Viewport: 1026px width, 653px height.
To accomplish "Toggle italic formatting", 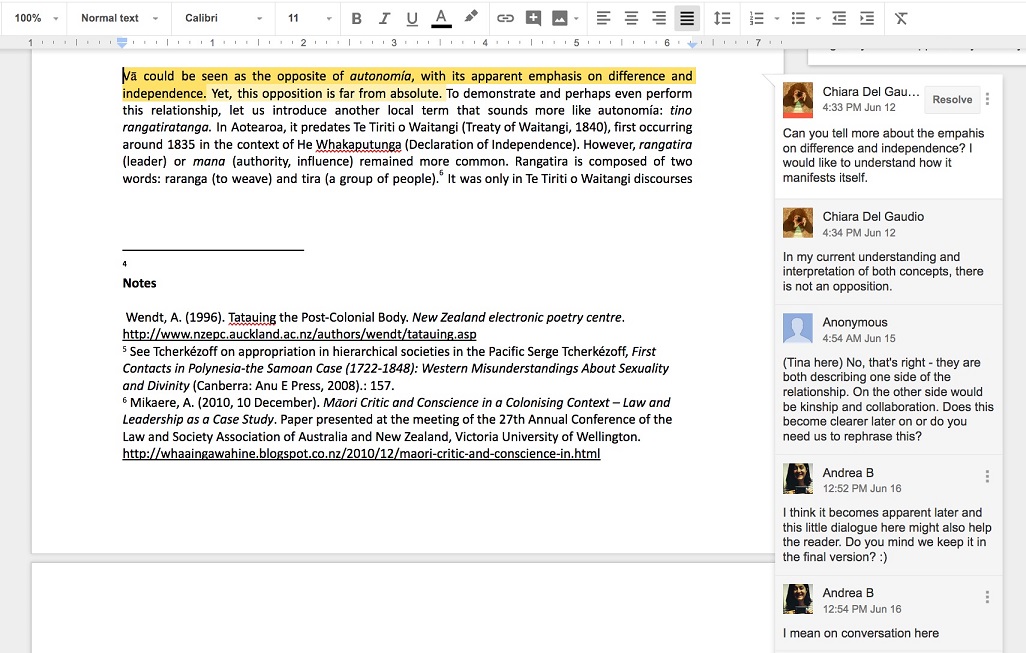I will (384, 18).
